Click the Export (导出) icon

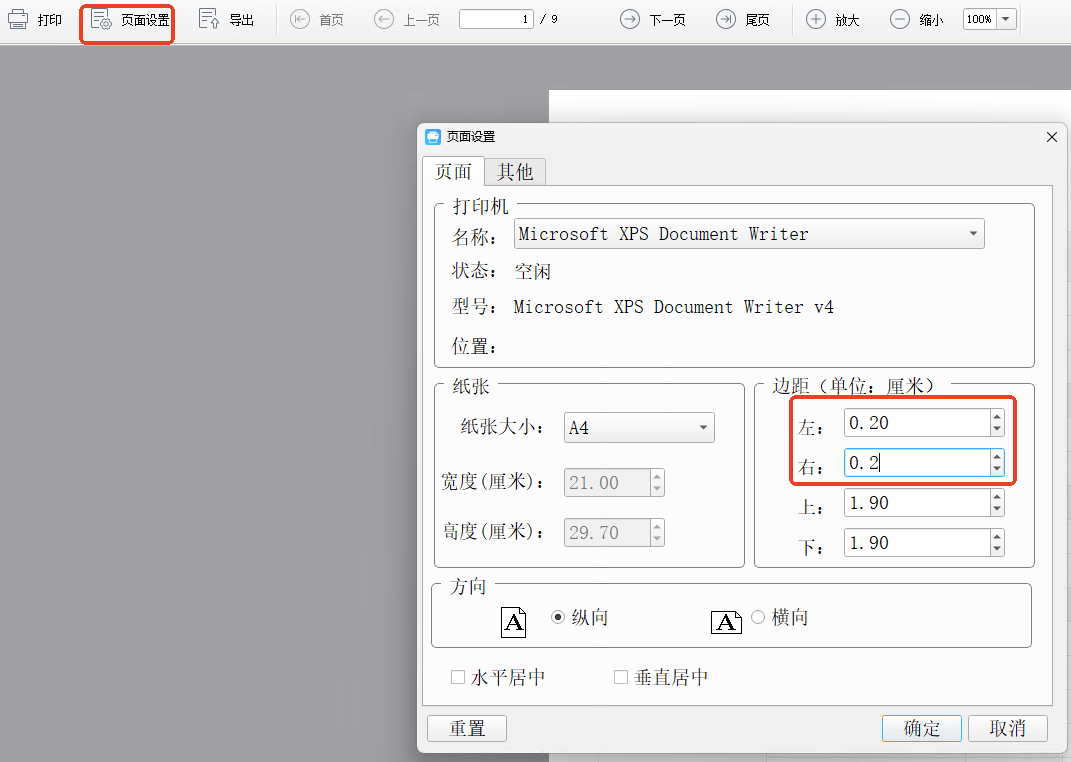tap(209, 19)
